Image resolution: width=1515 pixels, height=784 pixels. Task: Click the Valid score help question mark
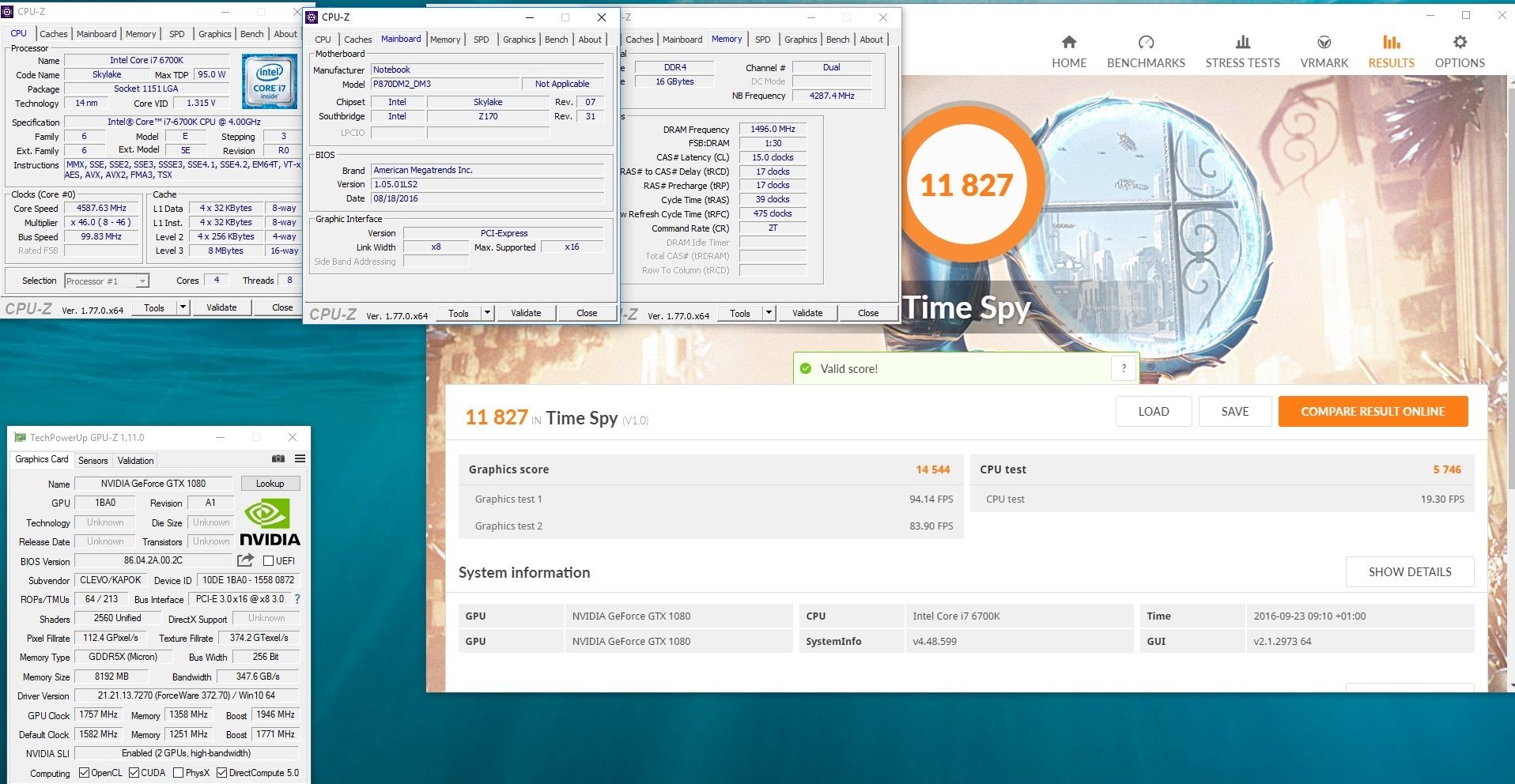1124,368
